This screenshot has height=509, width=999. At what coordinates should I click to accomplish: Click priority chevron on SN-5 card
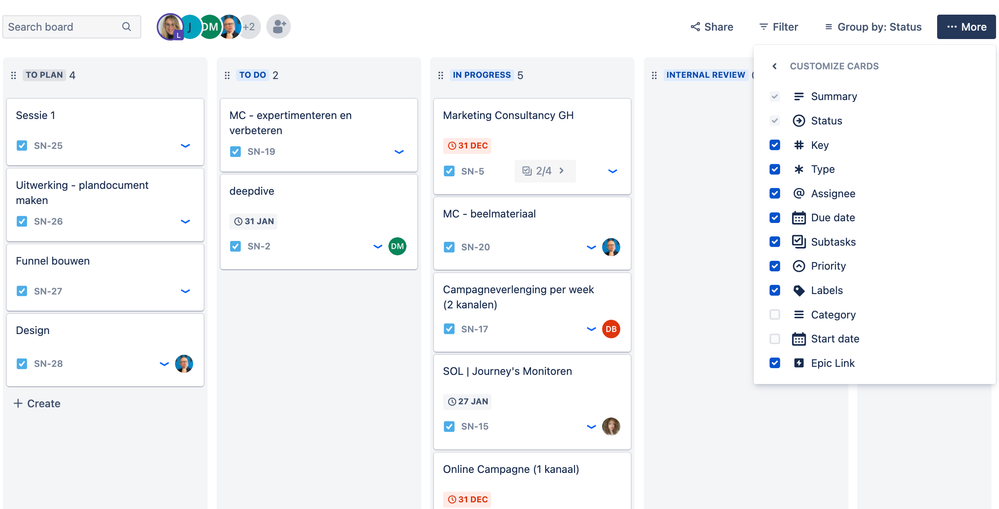[x=612, y=171]
